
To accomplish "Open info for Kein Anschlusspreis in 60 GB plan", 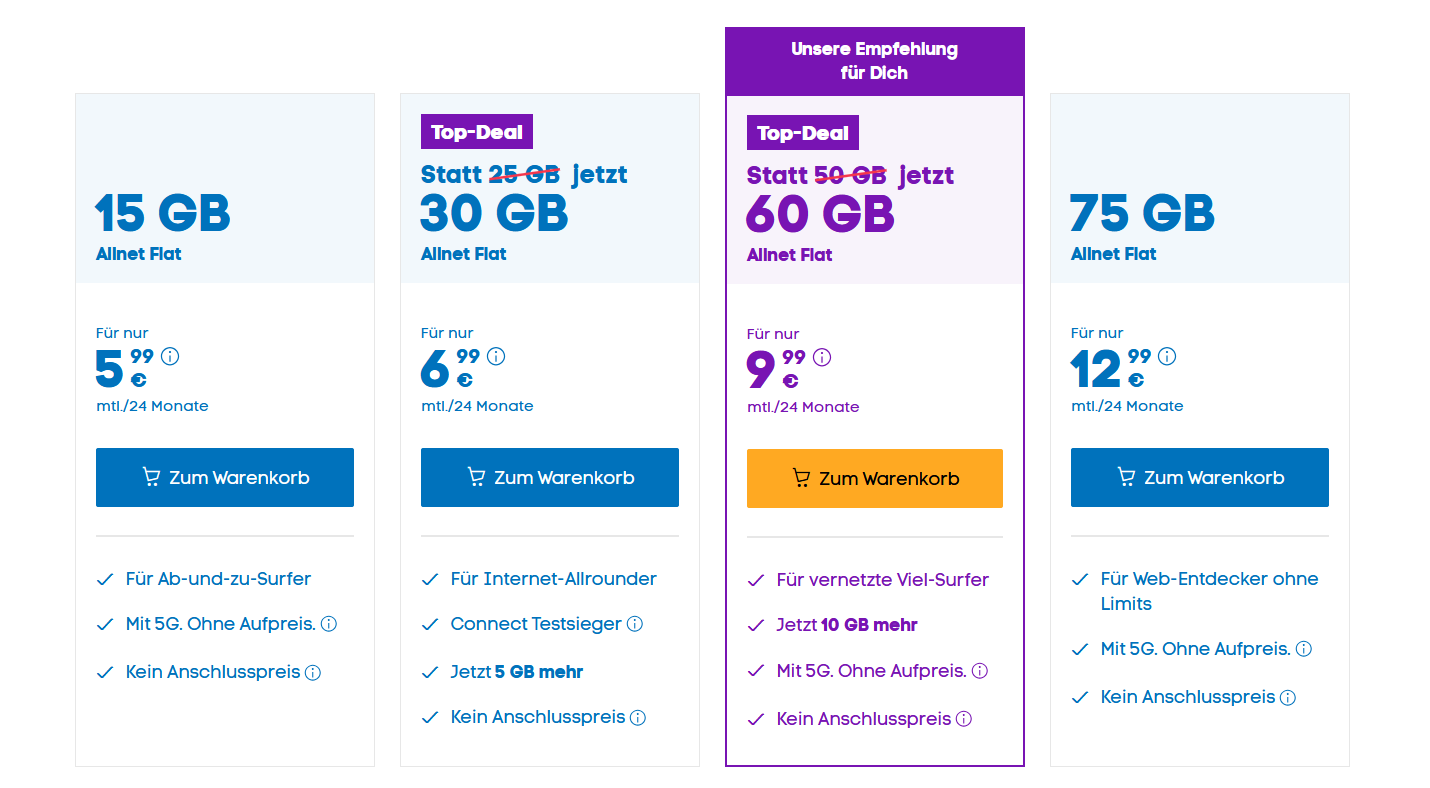I will coord(963,719).
